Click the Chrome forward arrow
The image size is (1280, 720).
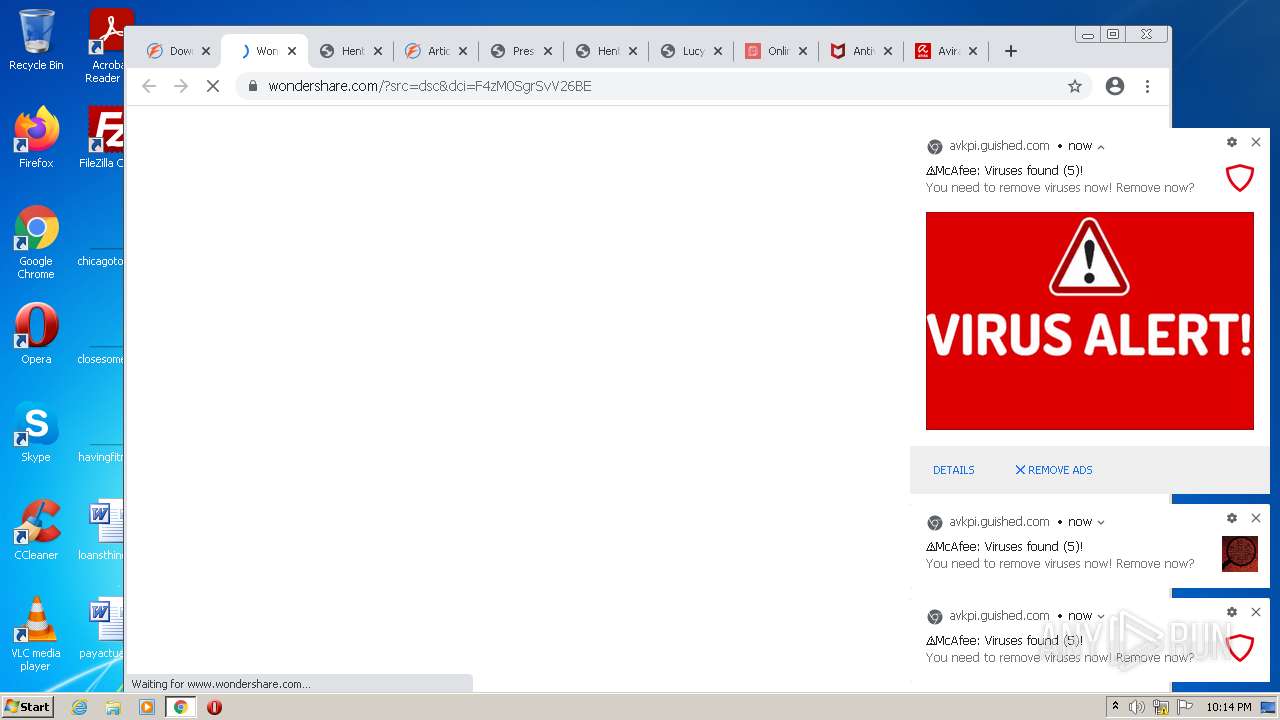(181, 86)
